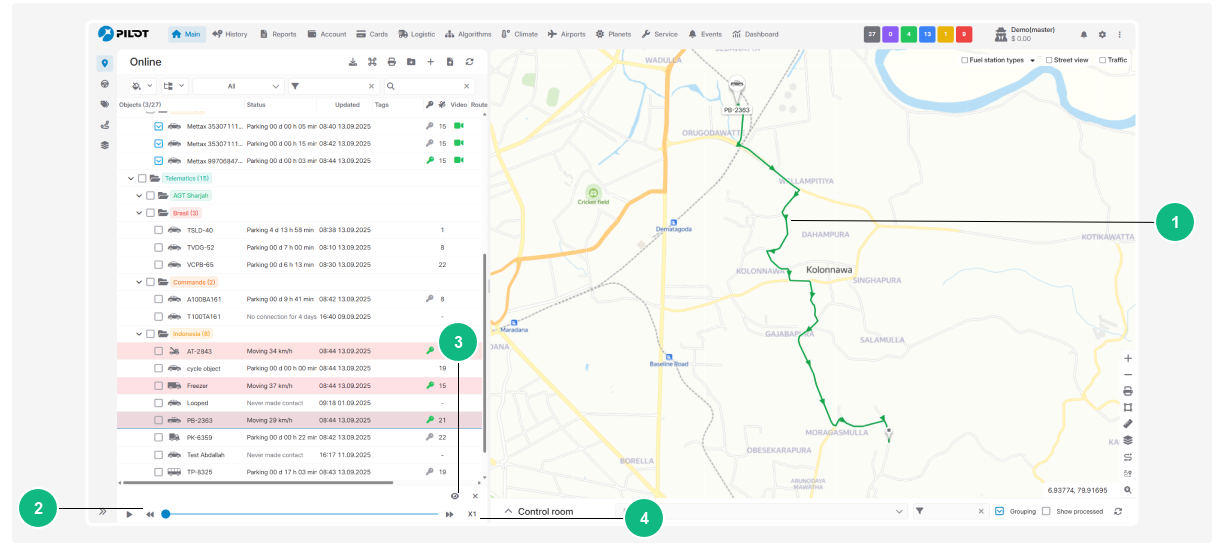Enable the Street view checkbox
1217x550 pixels.
pyautogui.click(x=1049, y=60)
